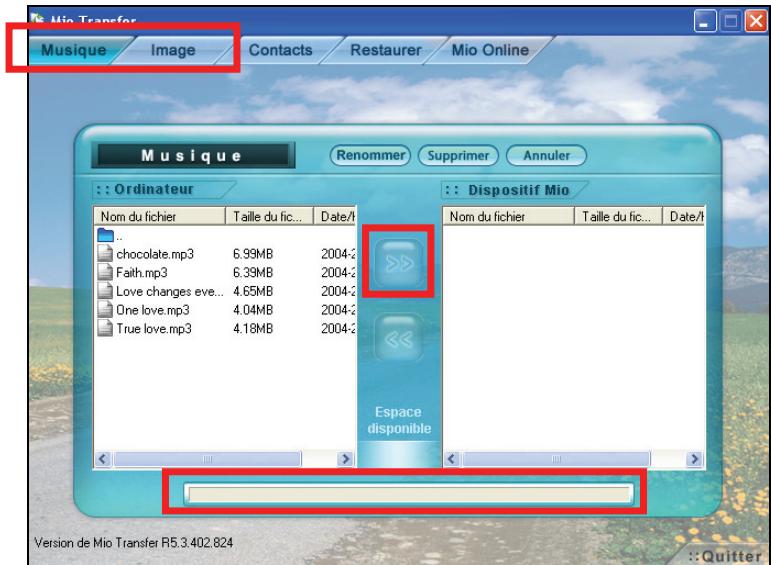
Task: Sort Dispositif Mio list by Taille du fichier
Action: [618, 216]
